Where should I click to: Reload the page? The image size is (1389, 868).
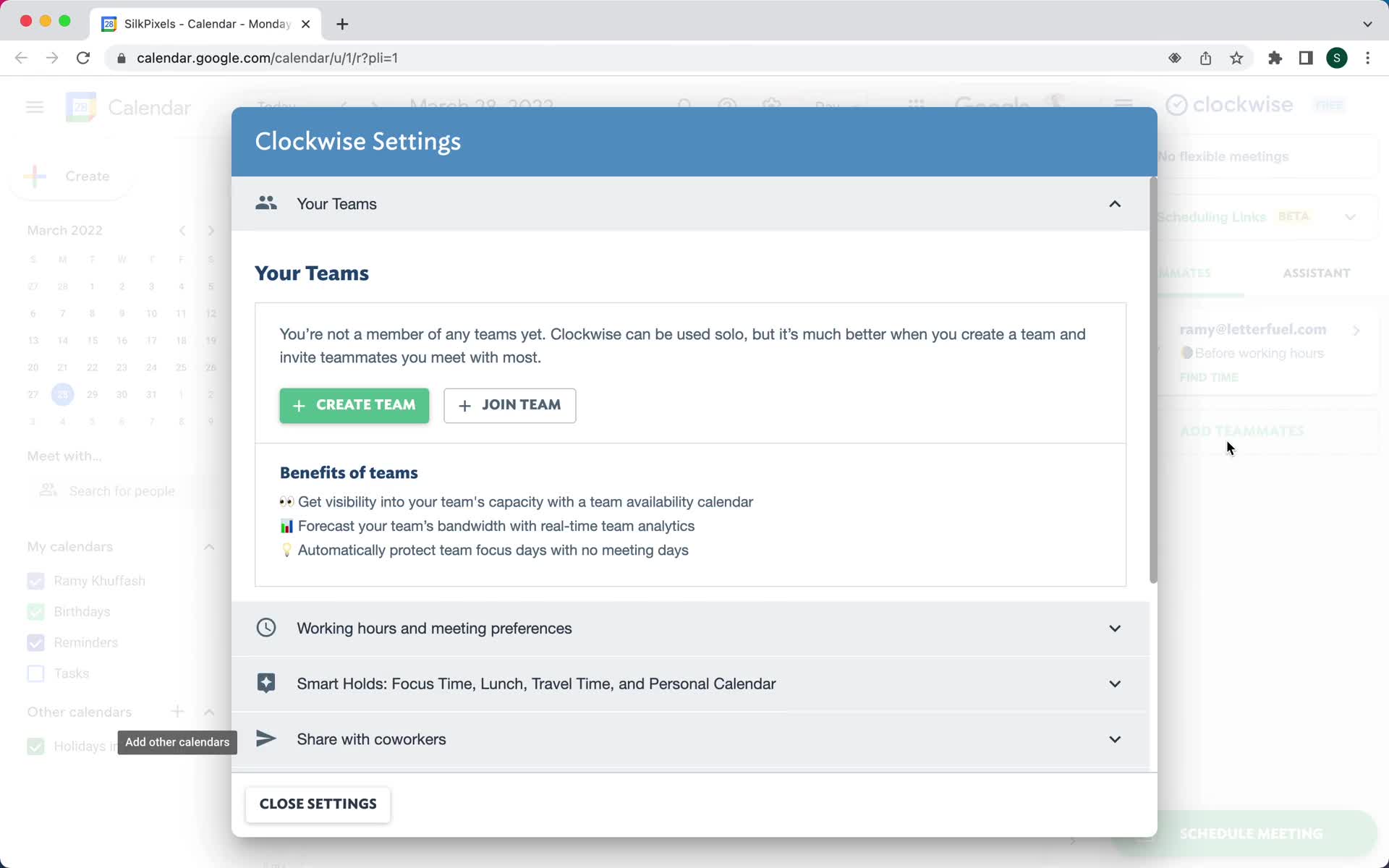click(x=83, y=58)
